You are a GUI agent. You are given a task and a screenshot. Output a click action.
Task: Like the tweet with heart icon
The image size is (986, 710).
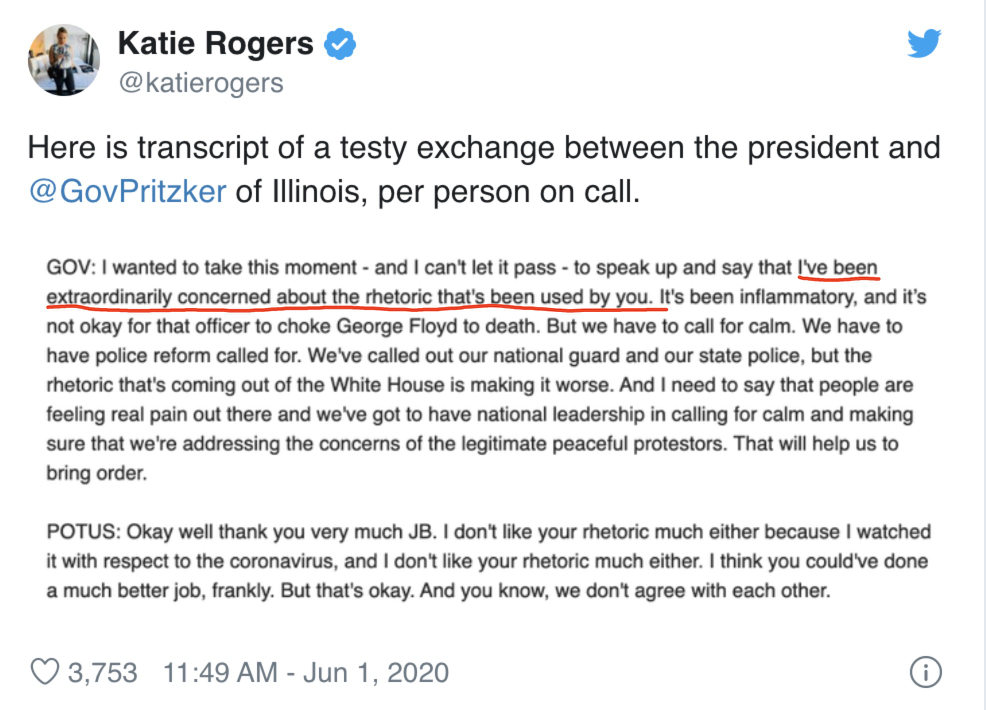[45, 672]
